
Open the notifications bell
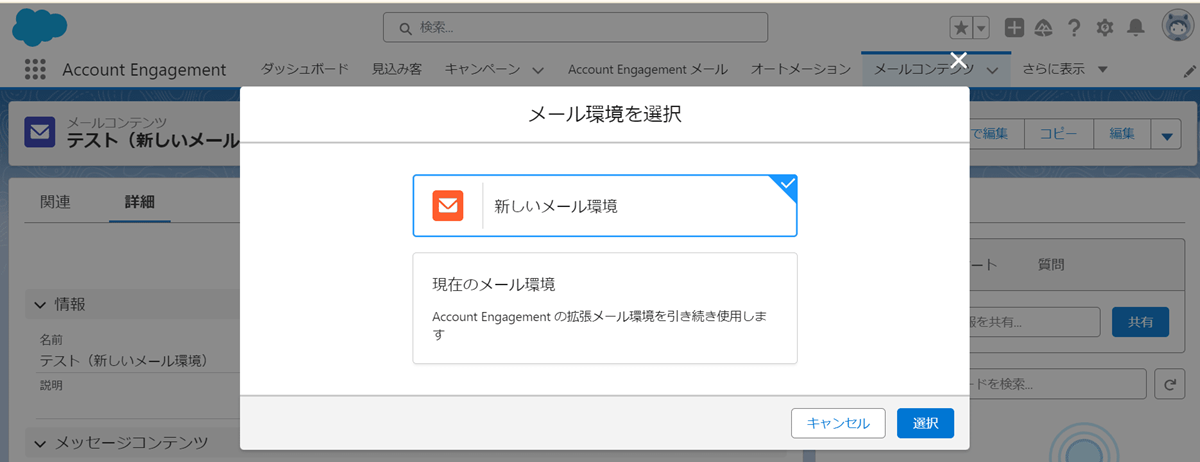coord(1136,28)
